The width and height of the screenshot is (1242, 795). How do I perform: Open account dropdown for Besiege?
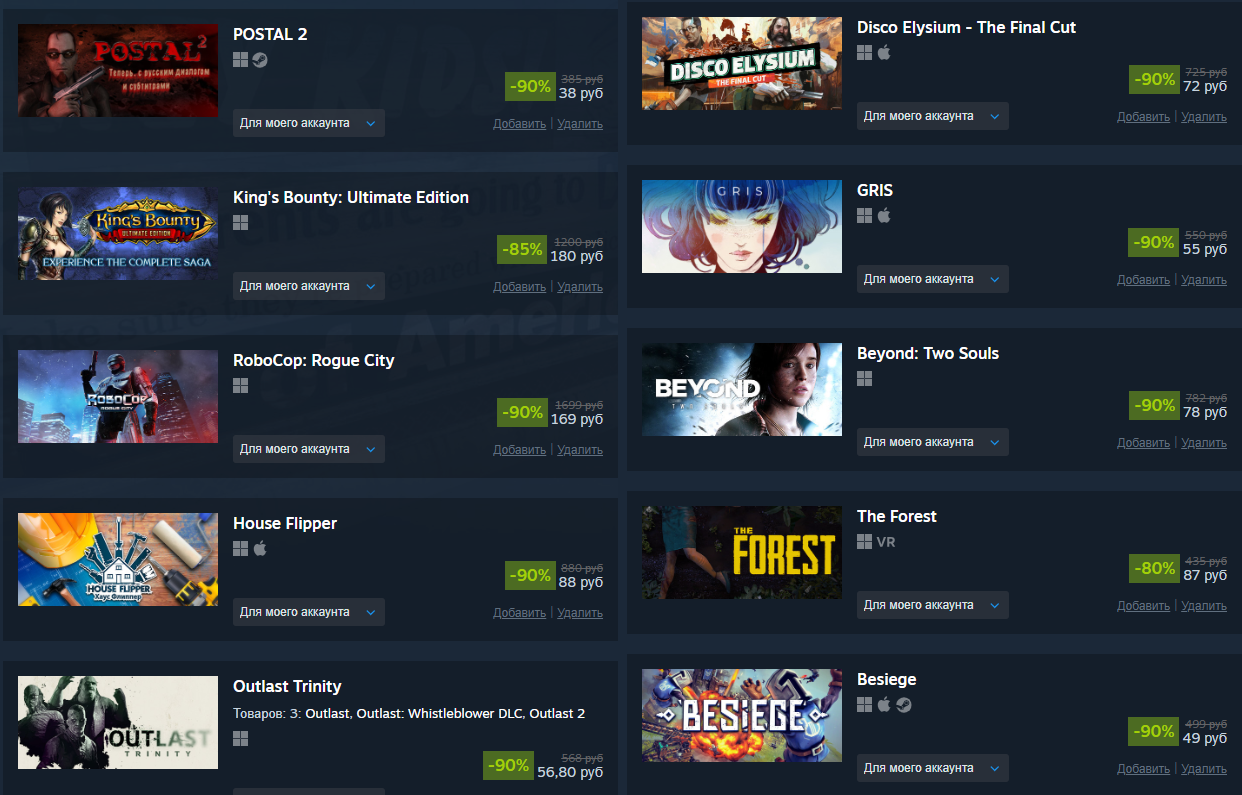point(933,768)
